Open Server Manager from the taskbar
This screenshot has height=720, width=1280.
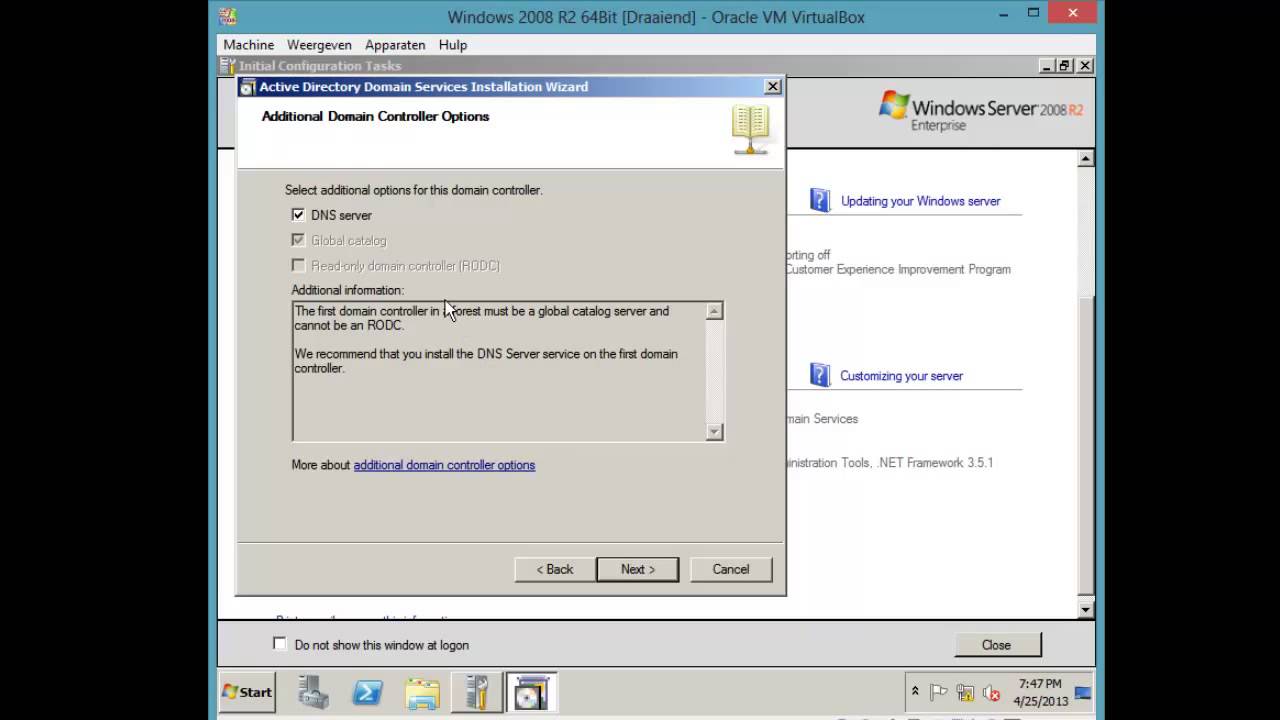(x=314, y=692)
